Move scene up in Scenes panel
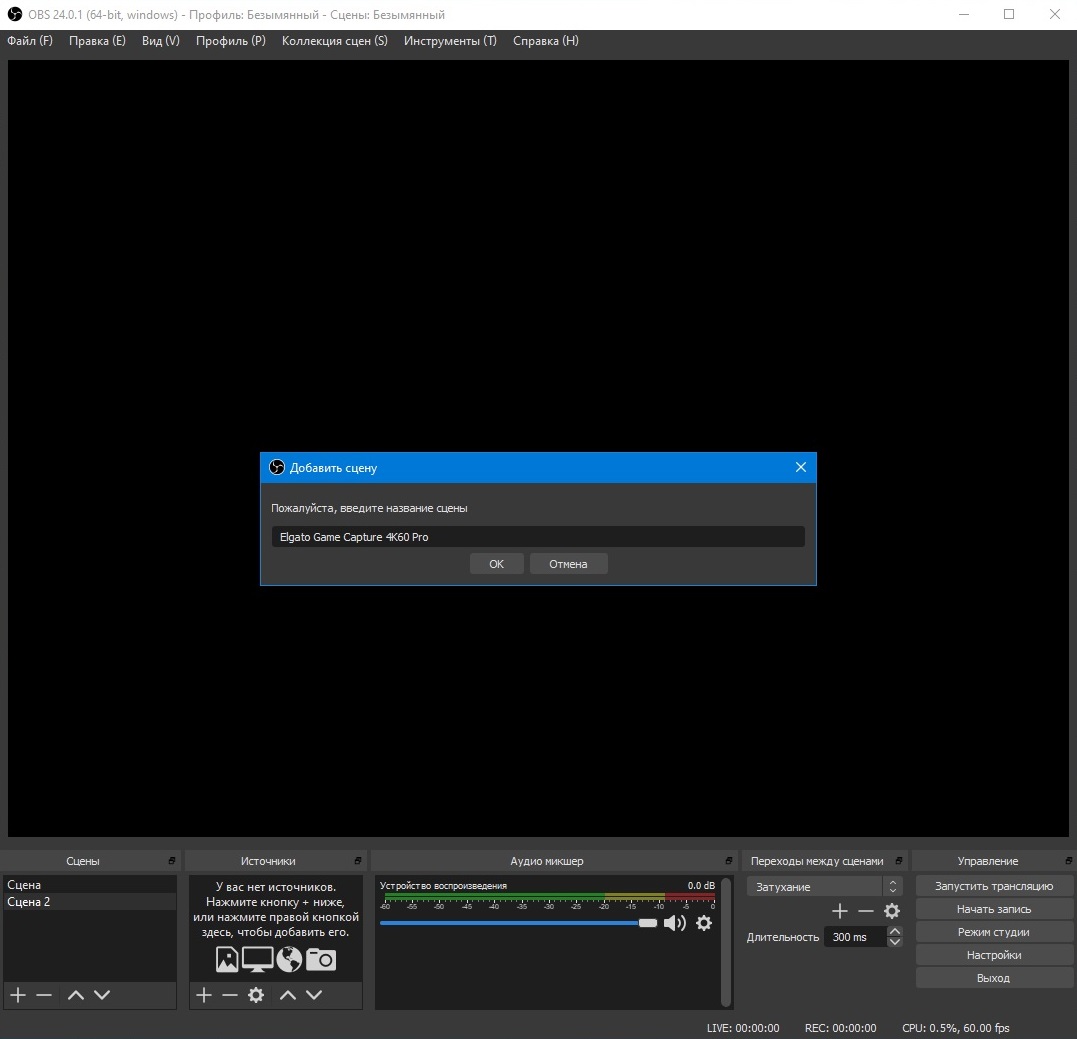 (76, 994)
